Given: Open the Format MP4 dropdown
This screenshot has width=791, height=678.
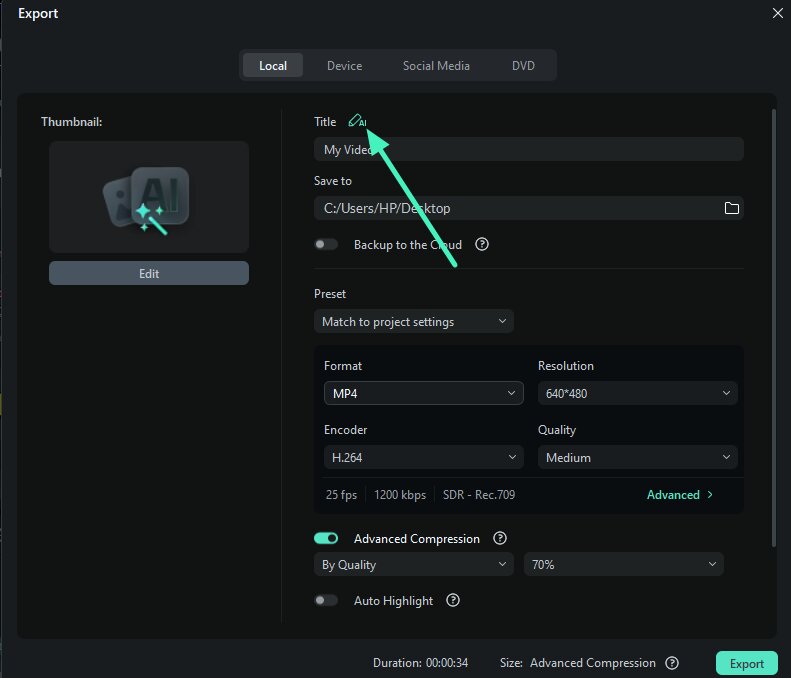Looking at the screenshot, I should (424, 393).
